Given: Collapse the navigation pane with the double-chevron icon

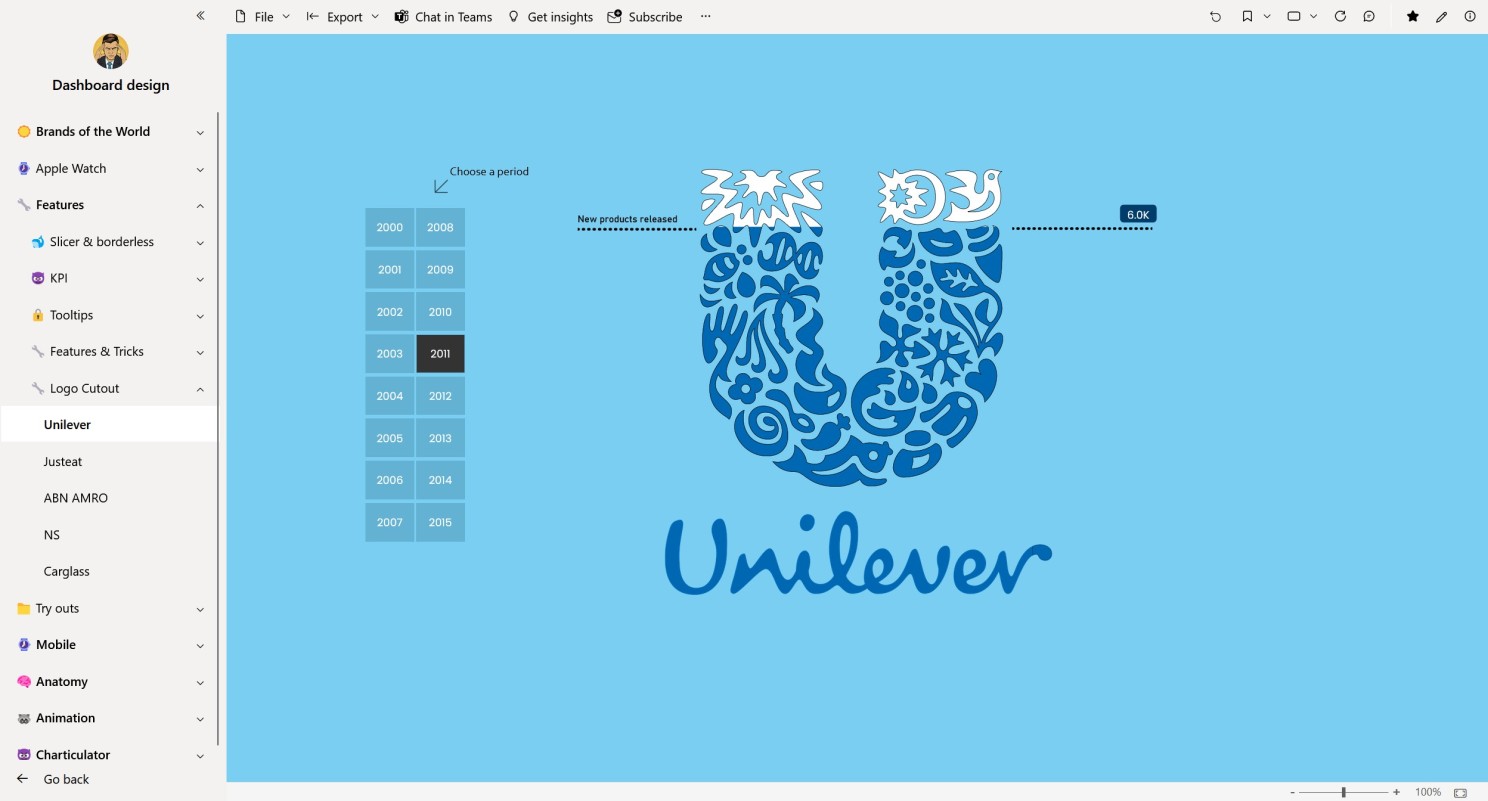Looking at the screenshot, I should (x=200, y=16).
